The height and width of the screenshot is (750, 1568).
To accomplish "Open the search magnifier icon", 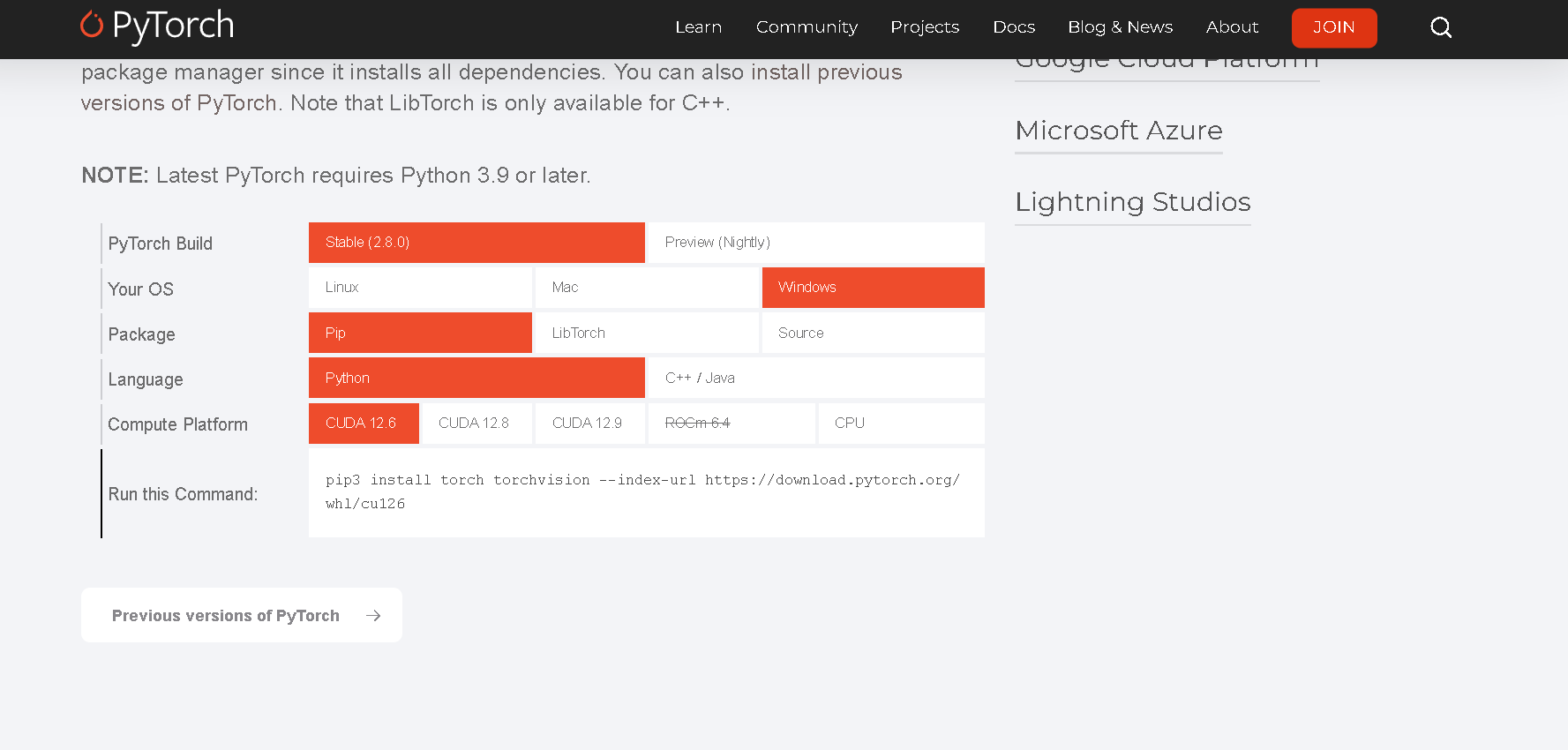I will 1441,27.
